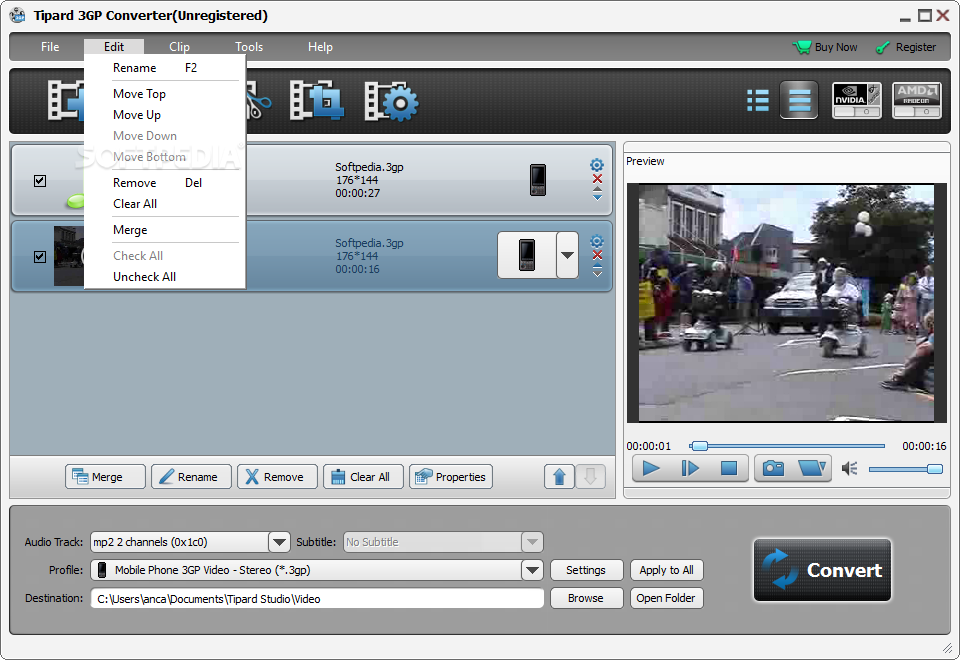
Task: Click the Register link
Action: point(906,47)
